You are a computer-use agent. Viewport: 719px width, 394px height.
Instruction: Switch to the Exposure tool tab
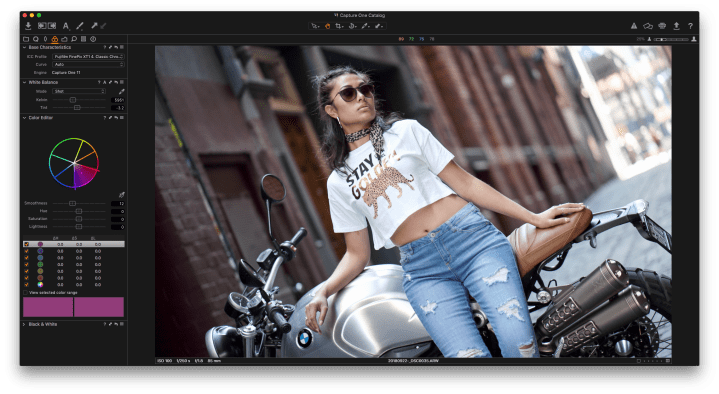pos(64,39)
